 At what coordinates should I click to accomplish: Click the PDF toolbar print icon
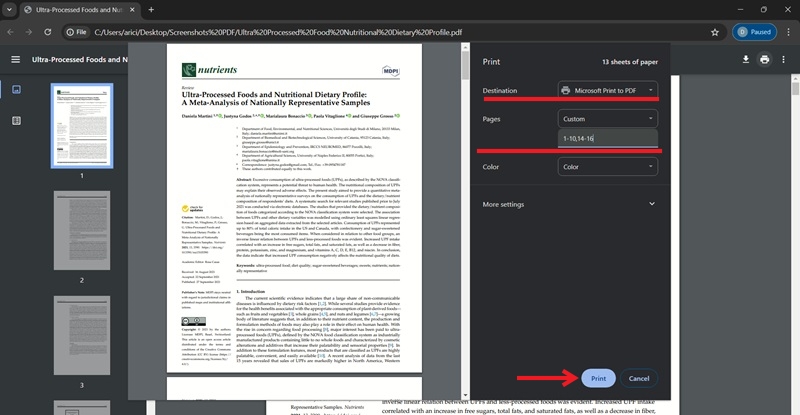(764, 60)
